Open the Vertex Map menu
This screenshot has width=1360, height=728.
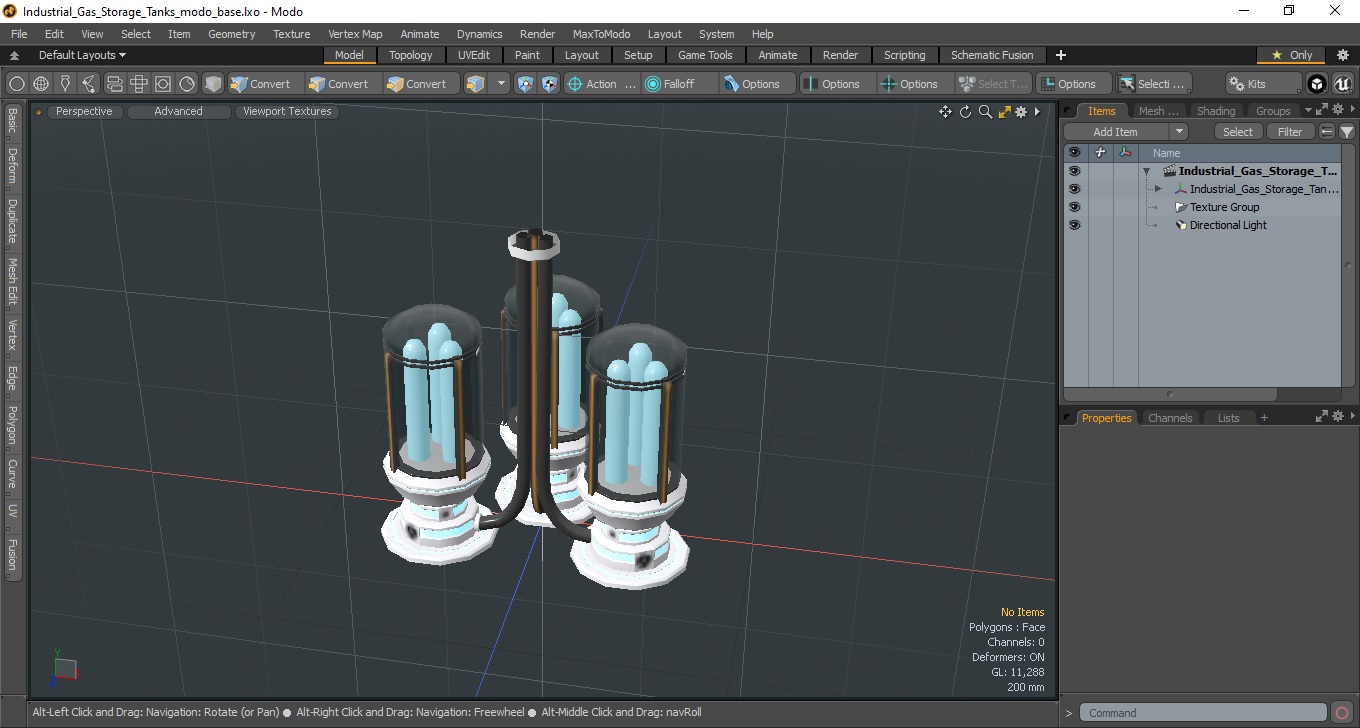click(x=355, y=34)
